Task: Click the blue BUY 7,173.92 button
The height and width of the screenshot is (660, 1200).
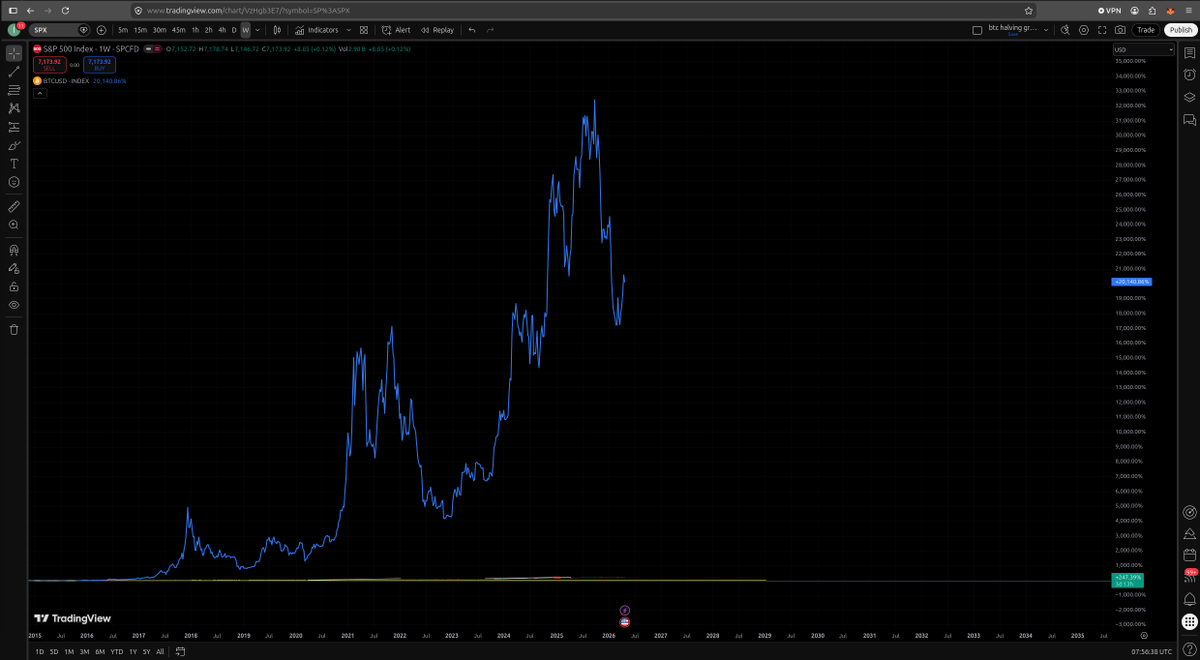Action: 99,64
